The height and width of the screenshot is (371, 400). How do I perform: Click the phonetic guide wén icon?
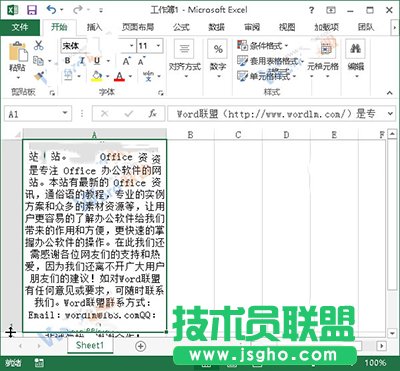[148, 76]
